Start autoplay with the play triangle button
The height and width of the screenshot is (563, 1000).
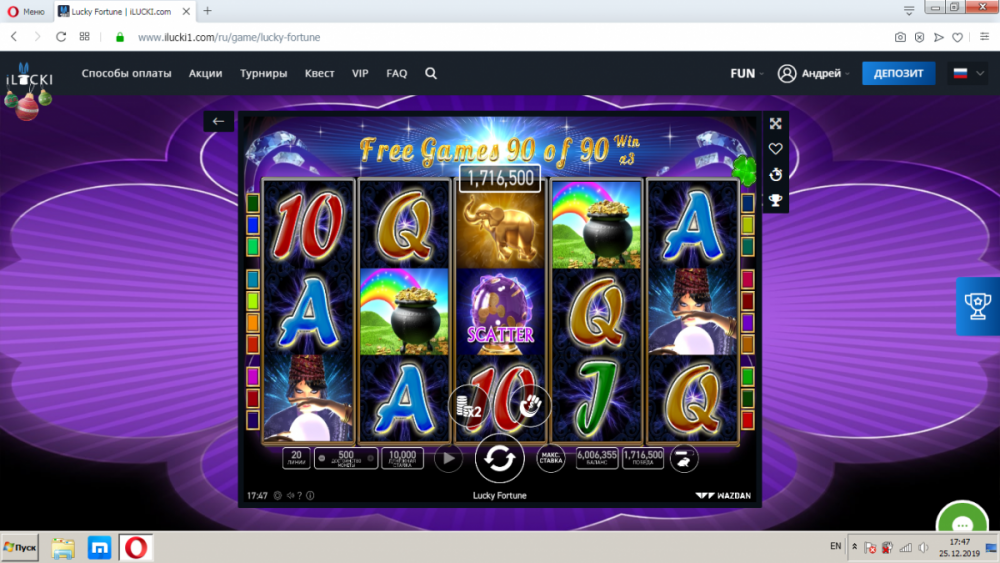coord(448,458)
